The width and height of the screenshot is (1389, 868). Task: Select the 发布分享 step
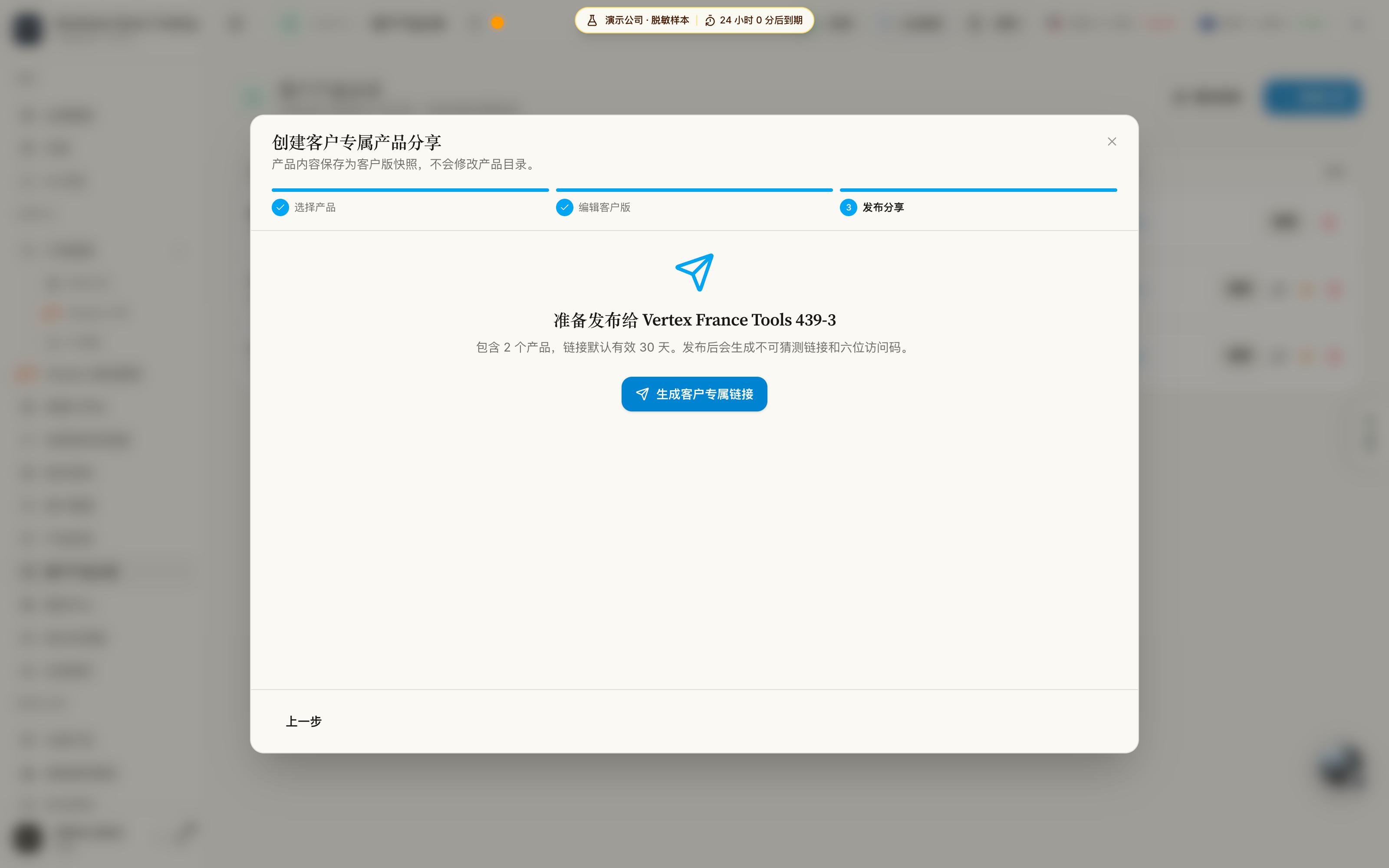point(978,202)
